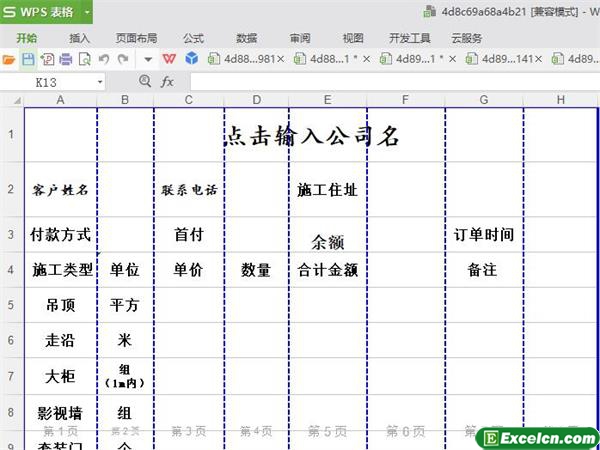Expand the WPS 表格 application menu arrow
Viewport: 600px width, 450px height.
tap(87, 13)
